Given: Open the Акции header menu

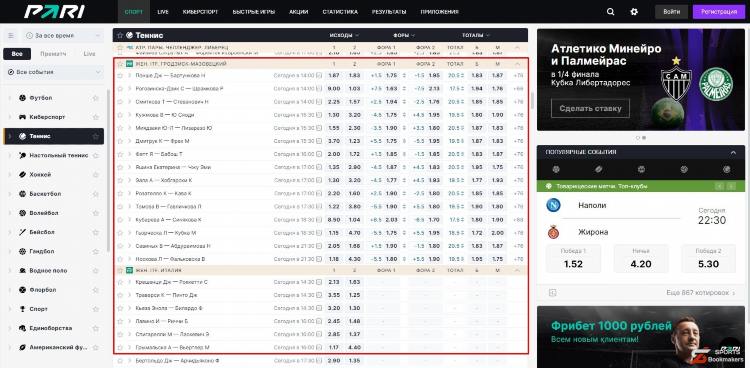Looking at the screenshot, I should (298, 12).
